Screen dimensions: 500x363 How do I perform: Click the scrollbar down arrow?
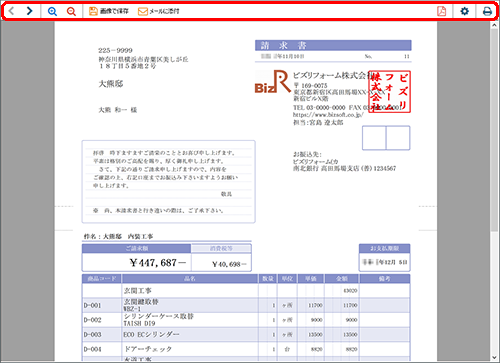tap(494, 358)
